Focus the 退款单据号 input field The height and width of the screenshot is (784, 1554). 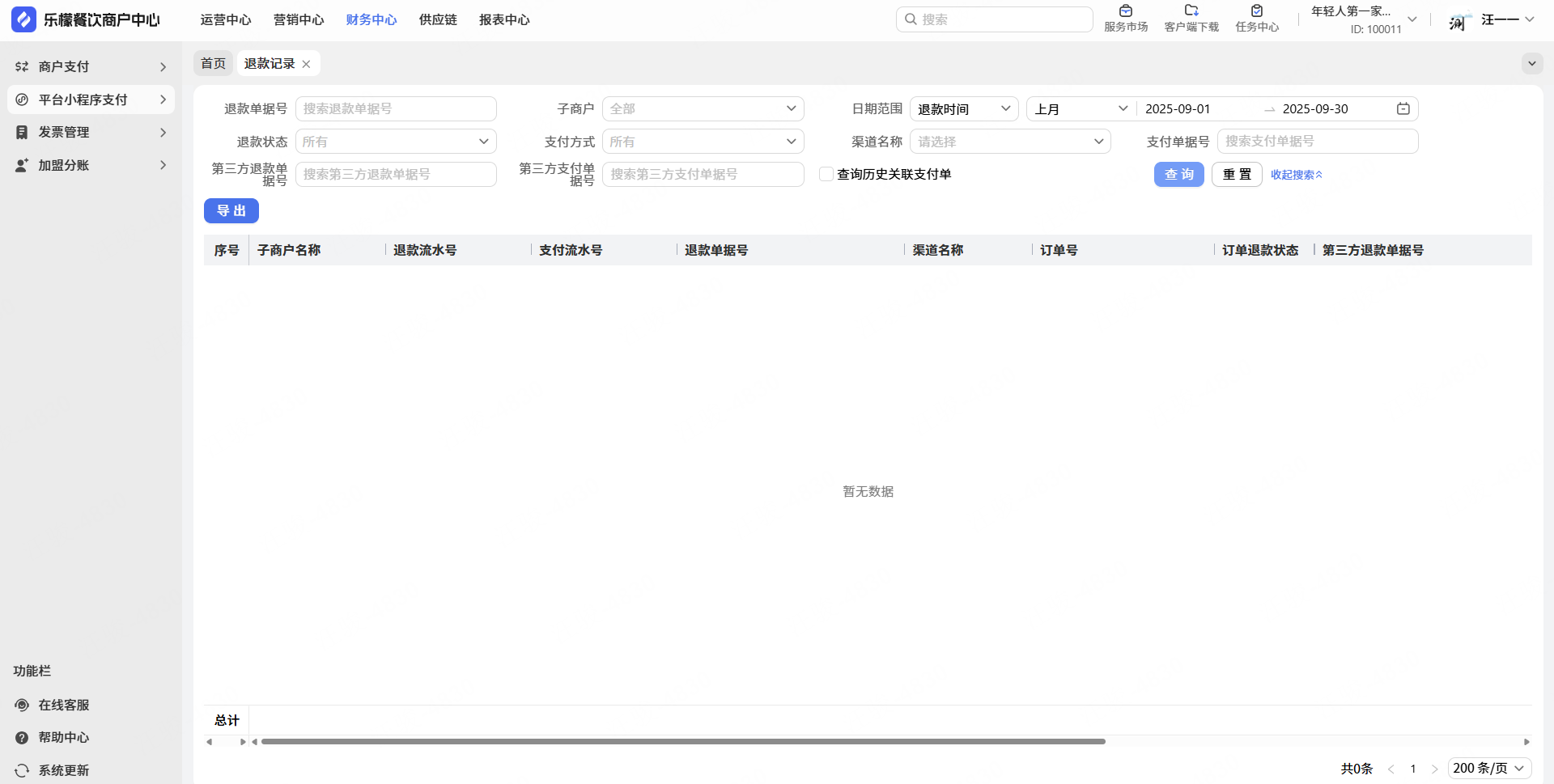396,109
